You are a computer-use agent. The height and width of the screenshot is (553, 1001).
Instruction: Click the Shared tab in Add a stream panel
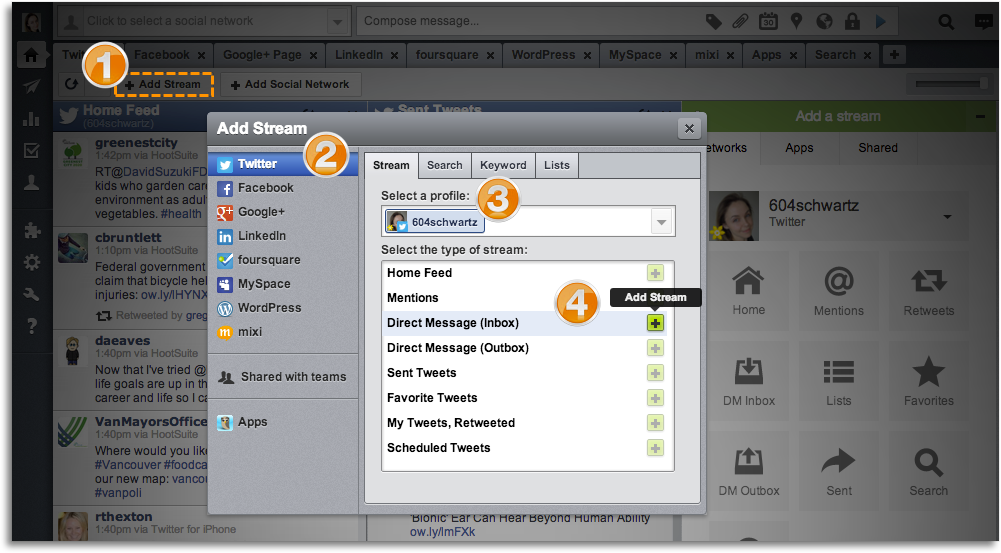pos(878,148)
